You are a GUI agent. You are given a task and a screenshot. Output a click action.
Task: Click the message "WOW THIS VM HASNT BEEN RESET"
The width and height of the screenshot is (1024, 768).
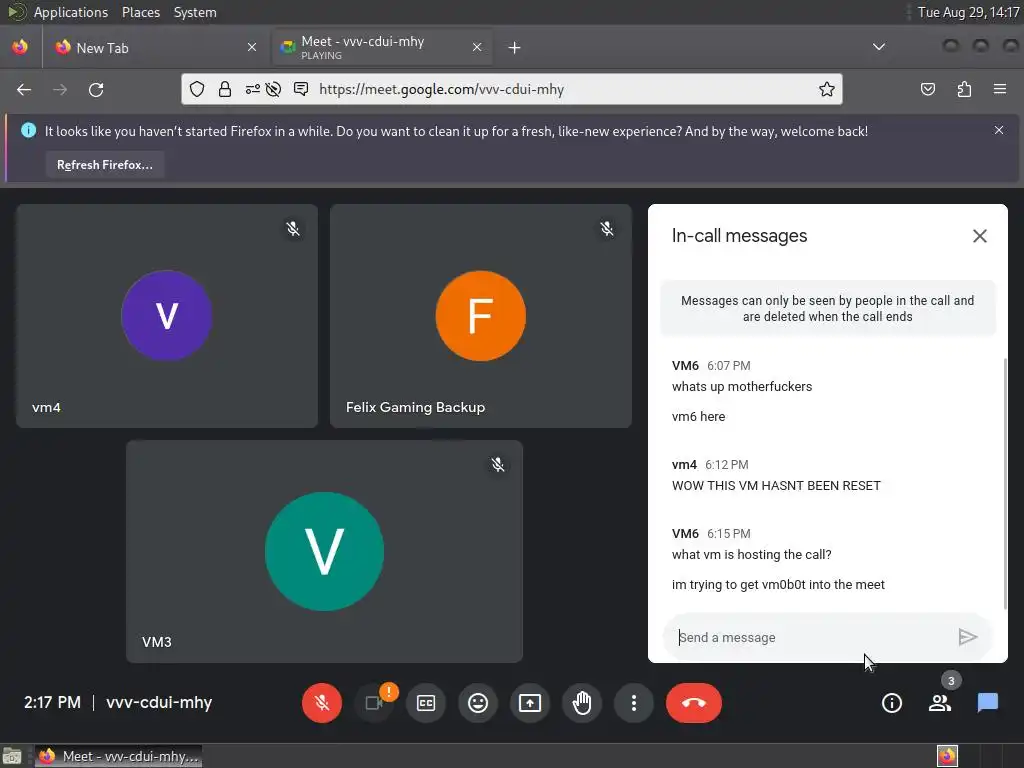(776, 486)
